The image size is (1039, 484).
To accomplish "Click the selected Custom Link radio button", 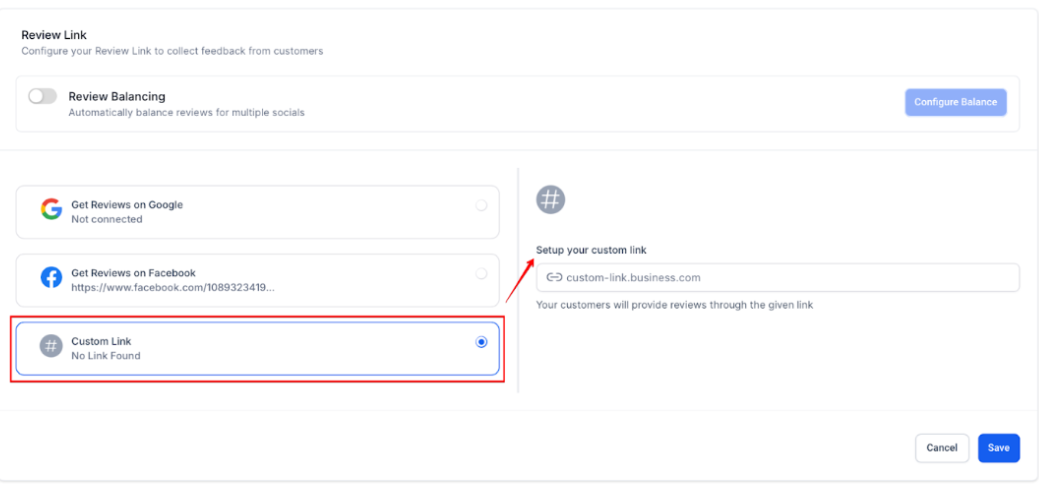I will [481, 341].
